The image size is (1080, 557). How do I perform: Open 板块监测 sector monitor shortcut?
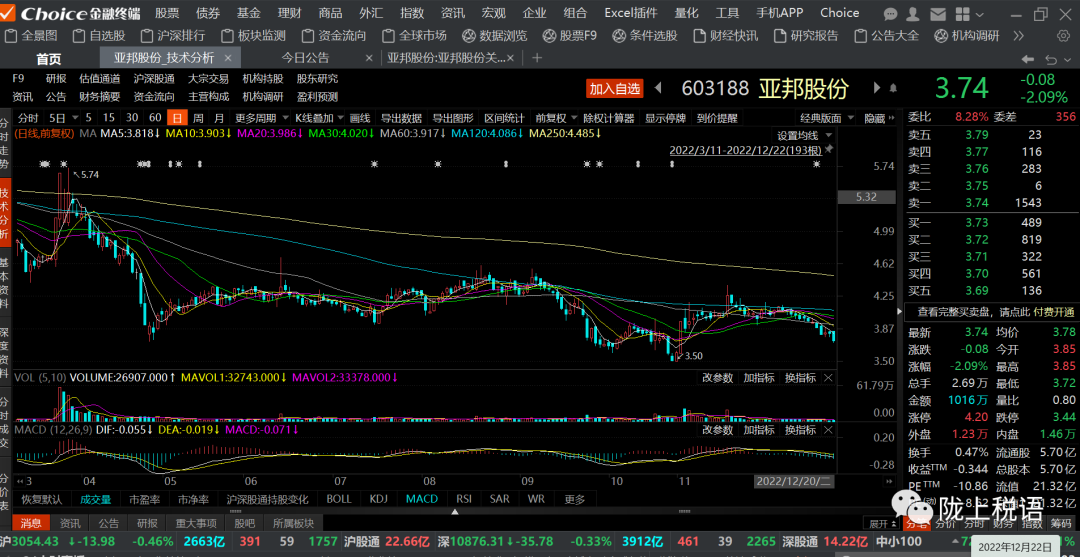(x=253, y=36)
